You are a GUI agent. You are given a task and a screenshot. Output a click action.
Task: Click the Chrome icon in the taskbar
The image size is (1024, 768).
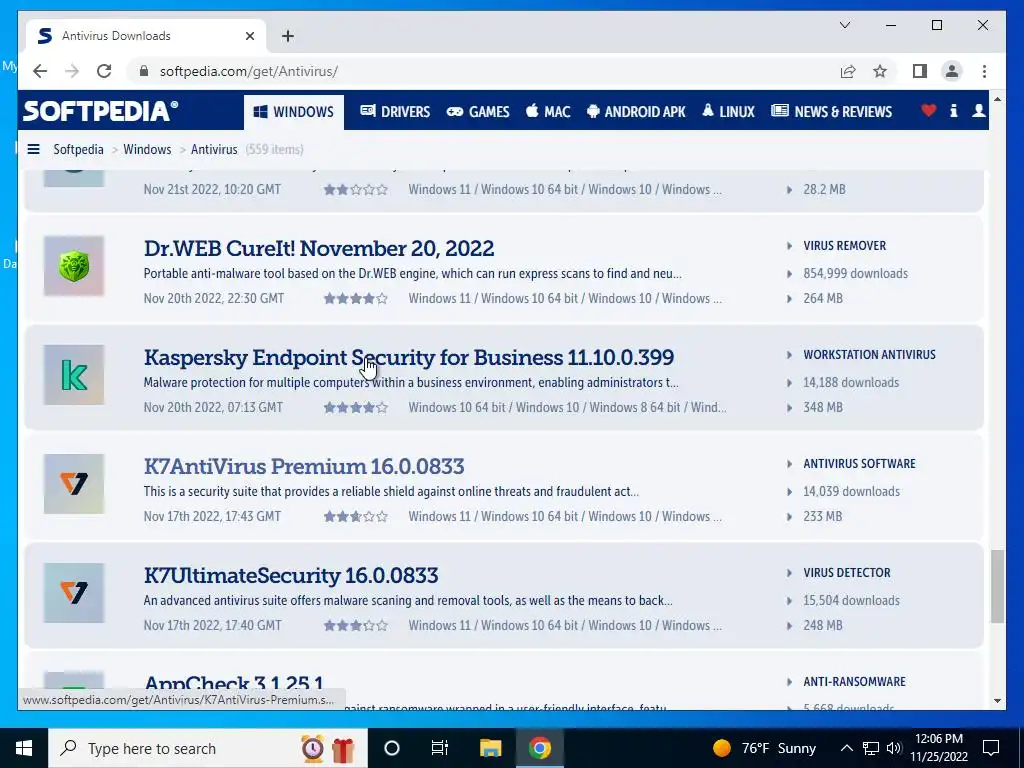[539, 748]
